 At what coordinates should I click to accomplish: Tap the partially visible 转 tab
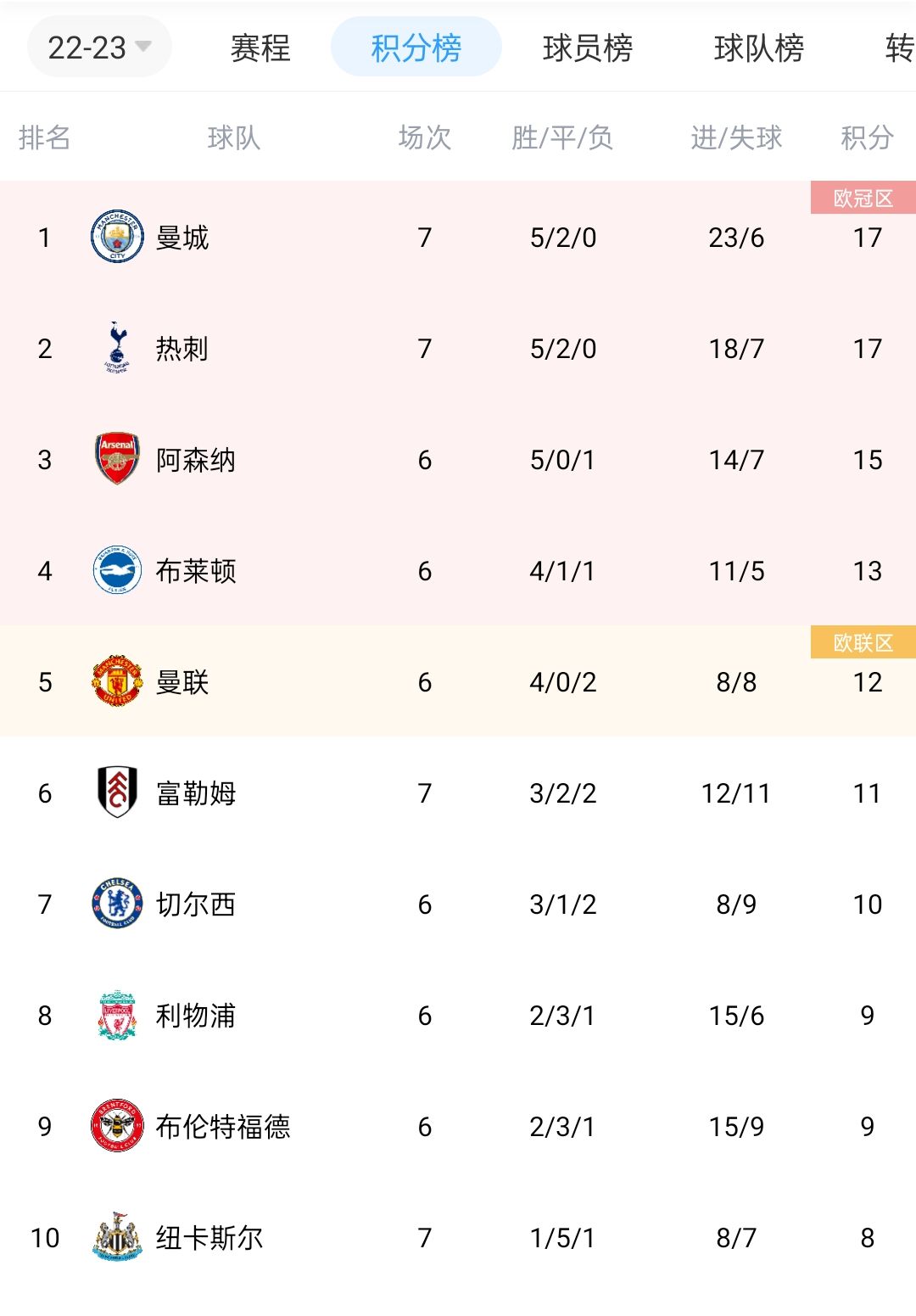[x=899, y=48]
